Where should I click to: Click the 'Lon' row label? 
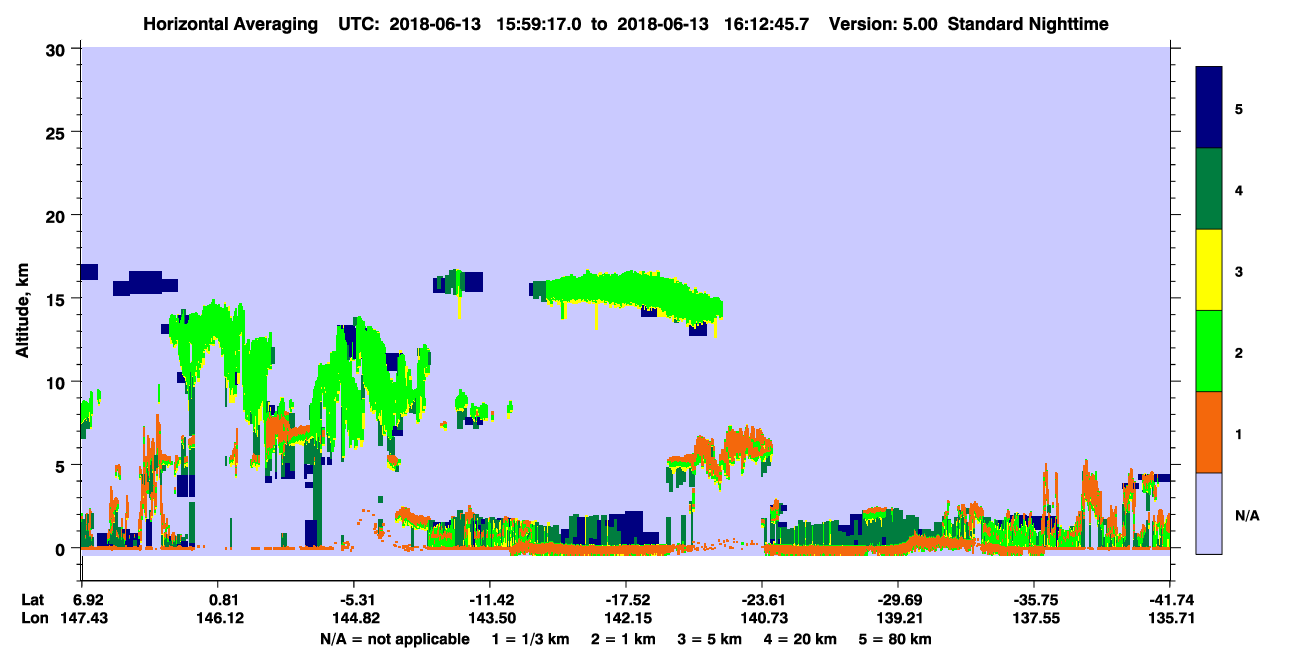coord(33,618)
